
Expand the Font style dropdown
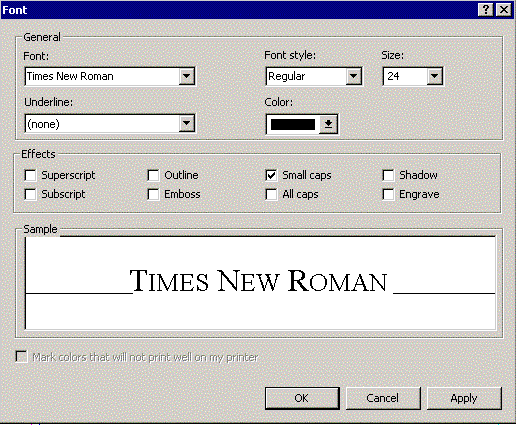pos(354,76)
